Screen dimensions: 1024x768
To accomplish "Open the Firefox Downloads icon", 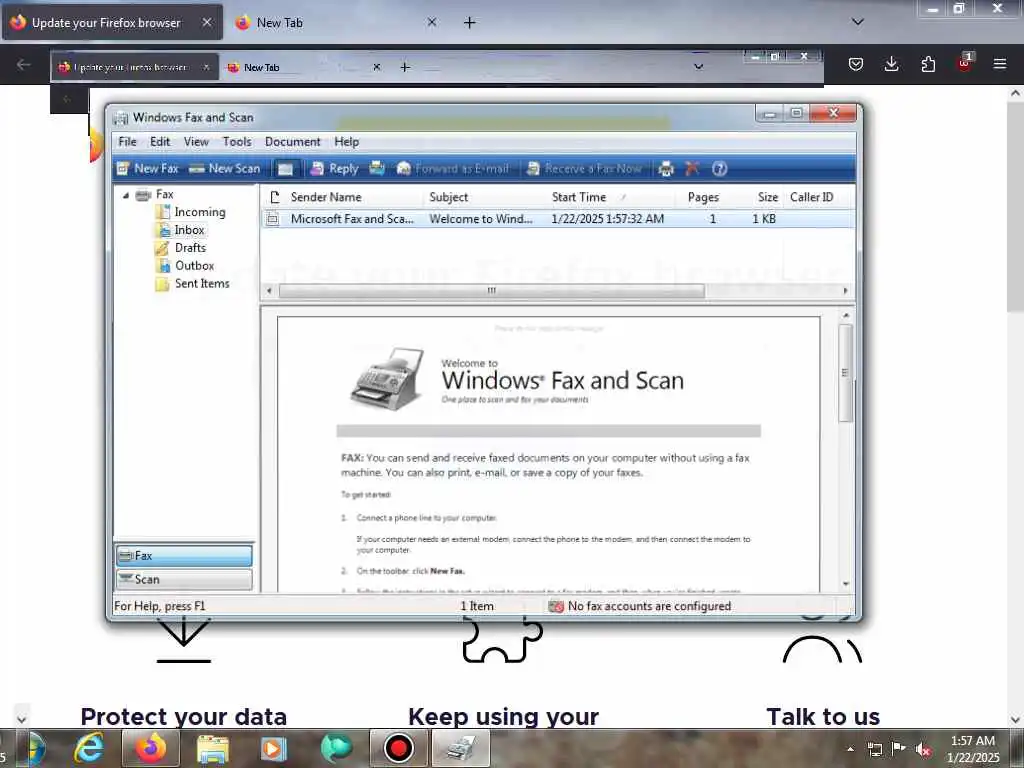I will pyautogui.click(x=891, y=64).
